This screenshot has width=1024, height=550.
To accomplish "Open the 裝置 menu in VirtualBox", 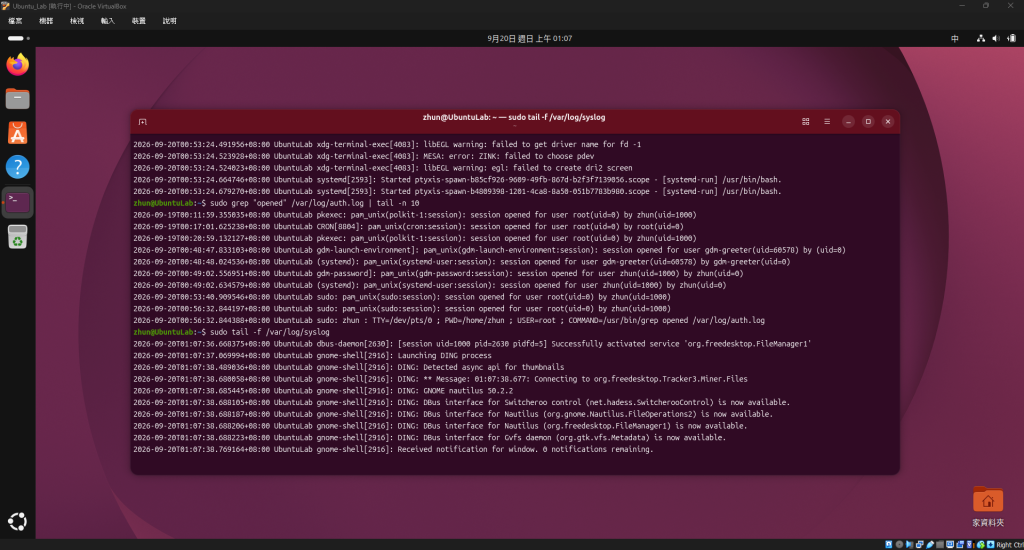I will point(138,21).
